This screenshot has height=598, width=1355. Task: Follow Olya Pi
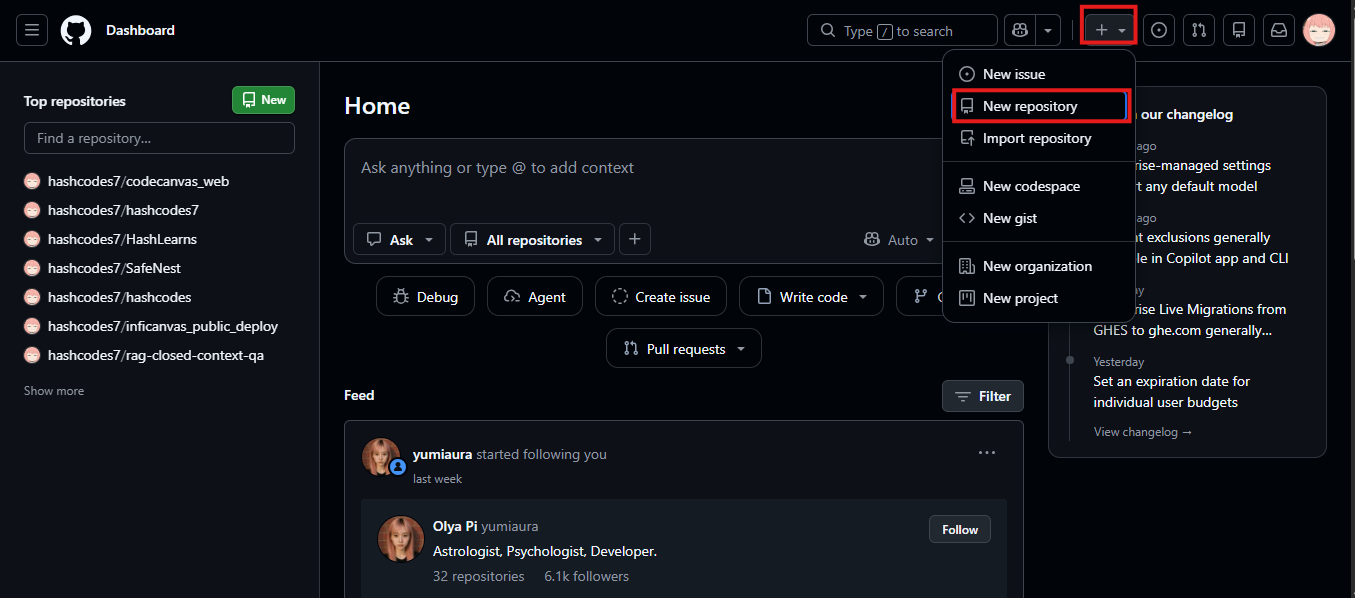point(960,530)
